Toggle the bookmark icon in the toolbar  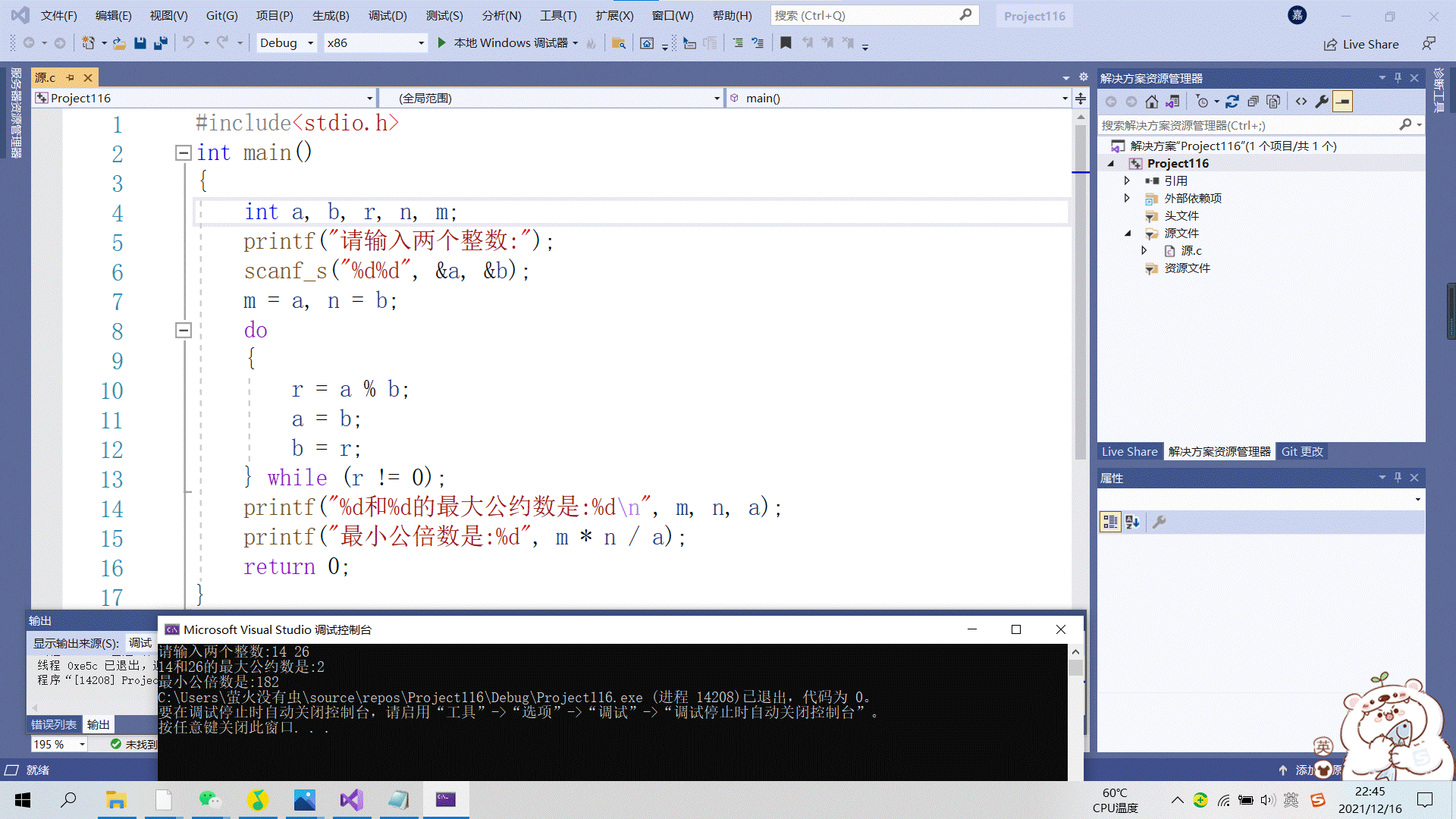click(786, 43)
